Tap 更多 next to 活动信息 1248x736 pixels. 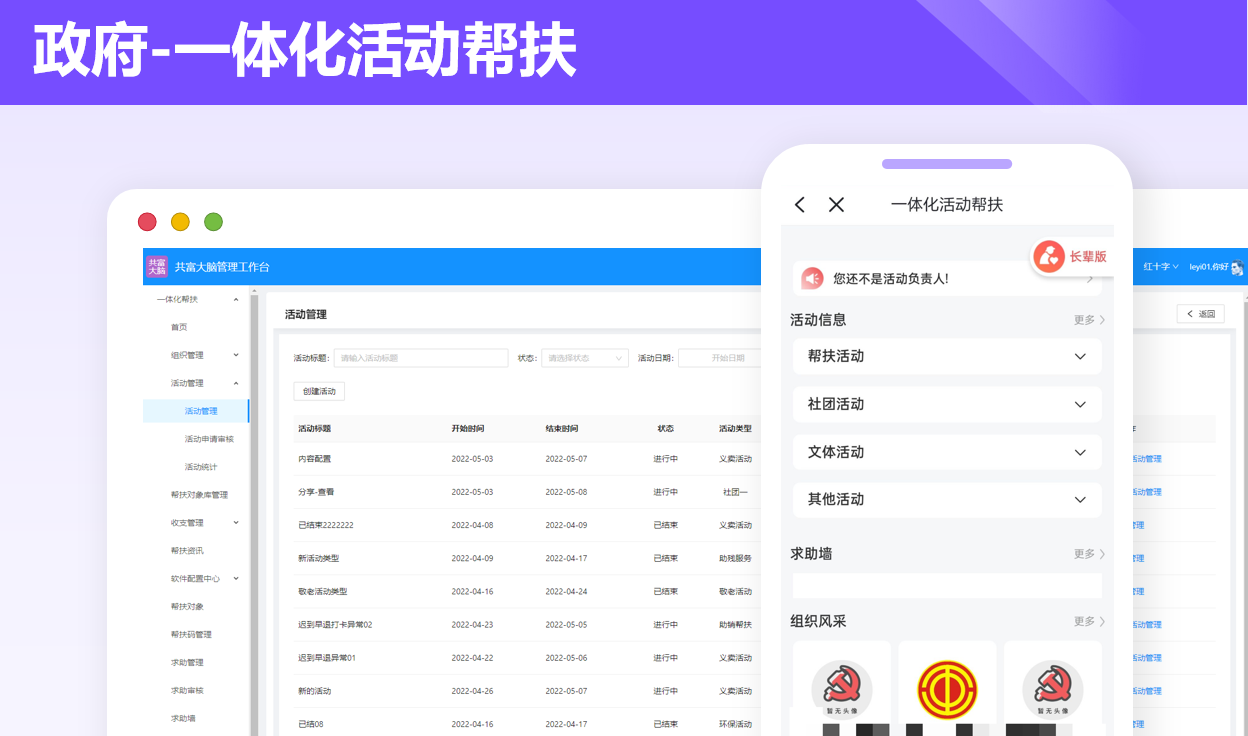(x=1089, y=320)
